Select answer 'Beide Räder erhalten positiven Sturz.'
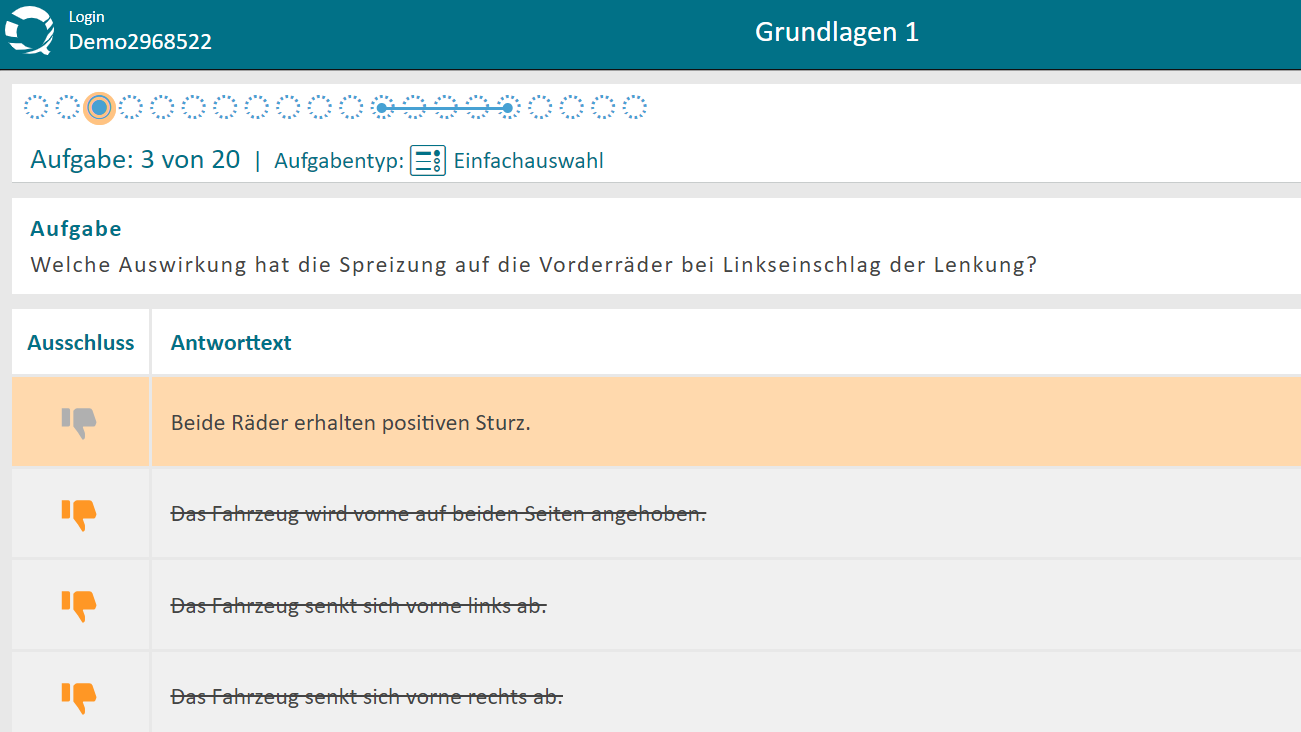The width and height of the screenshot is (1301, 732). (x=350, y=423)
